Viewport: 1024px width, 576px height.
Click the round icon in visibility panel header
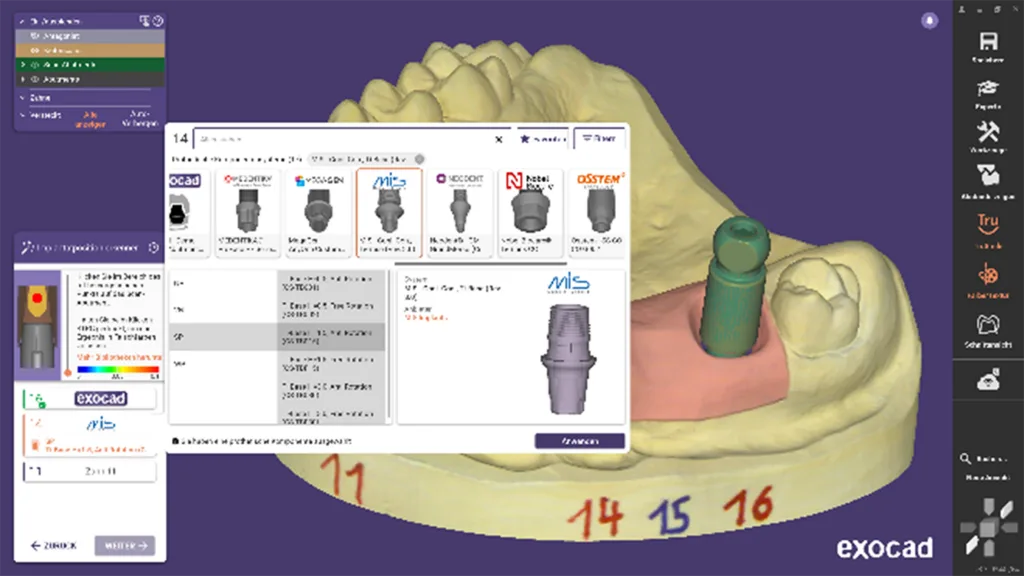[x=157, y=21]
